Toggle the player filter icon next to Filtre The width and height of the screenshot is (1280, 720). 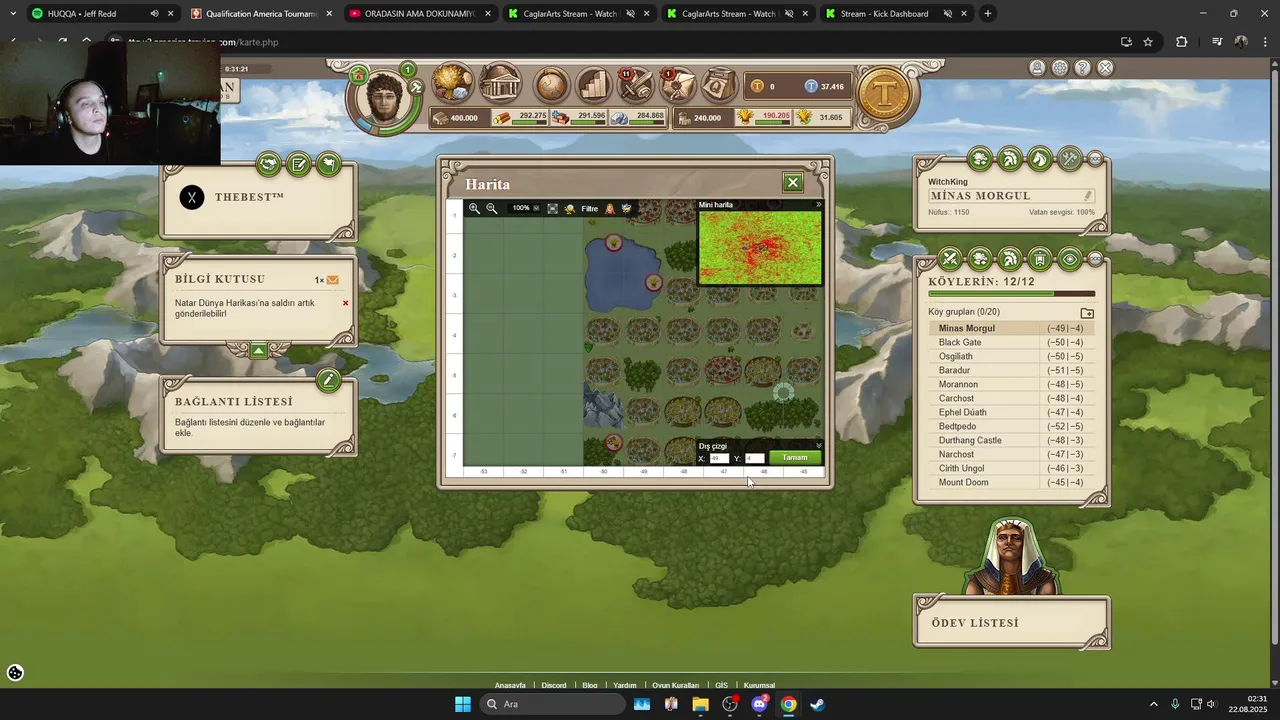pos(610,208)
